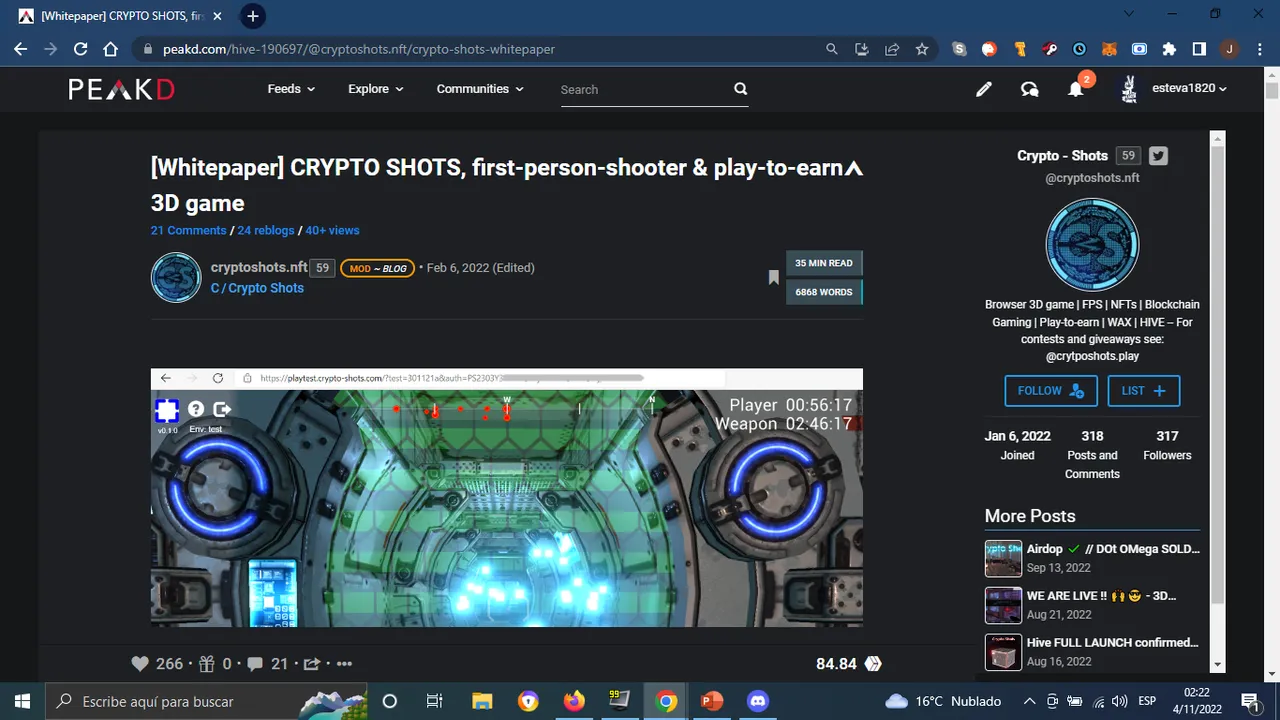Open PowerPoint from the taskbar
Screen dimensions: 1280x720
pyautogui.click(x=712, y=701)
